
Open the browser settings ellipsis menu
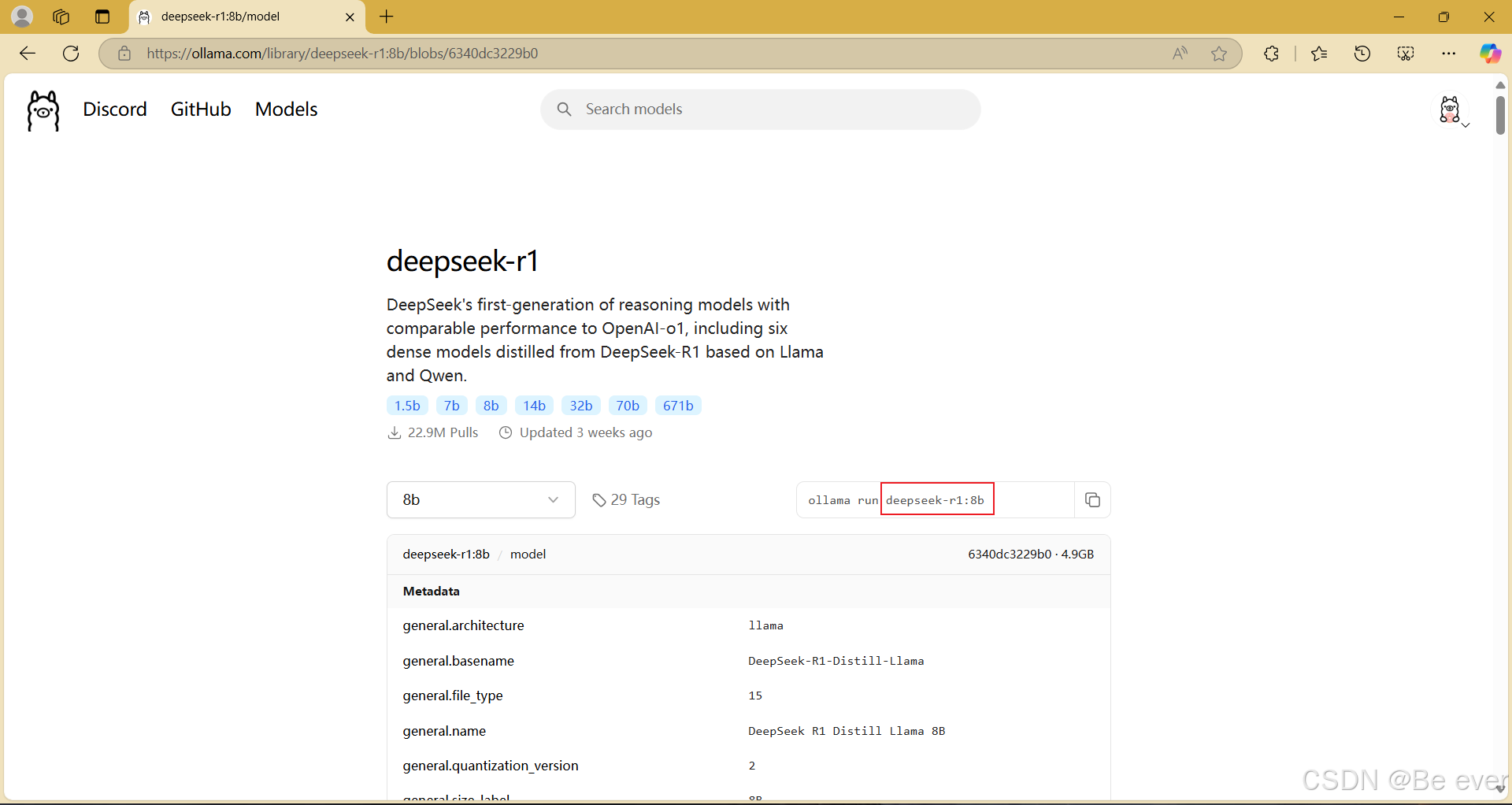click(1449, 53)
